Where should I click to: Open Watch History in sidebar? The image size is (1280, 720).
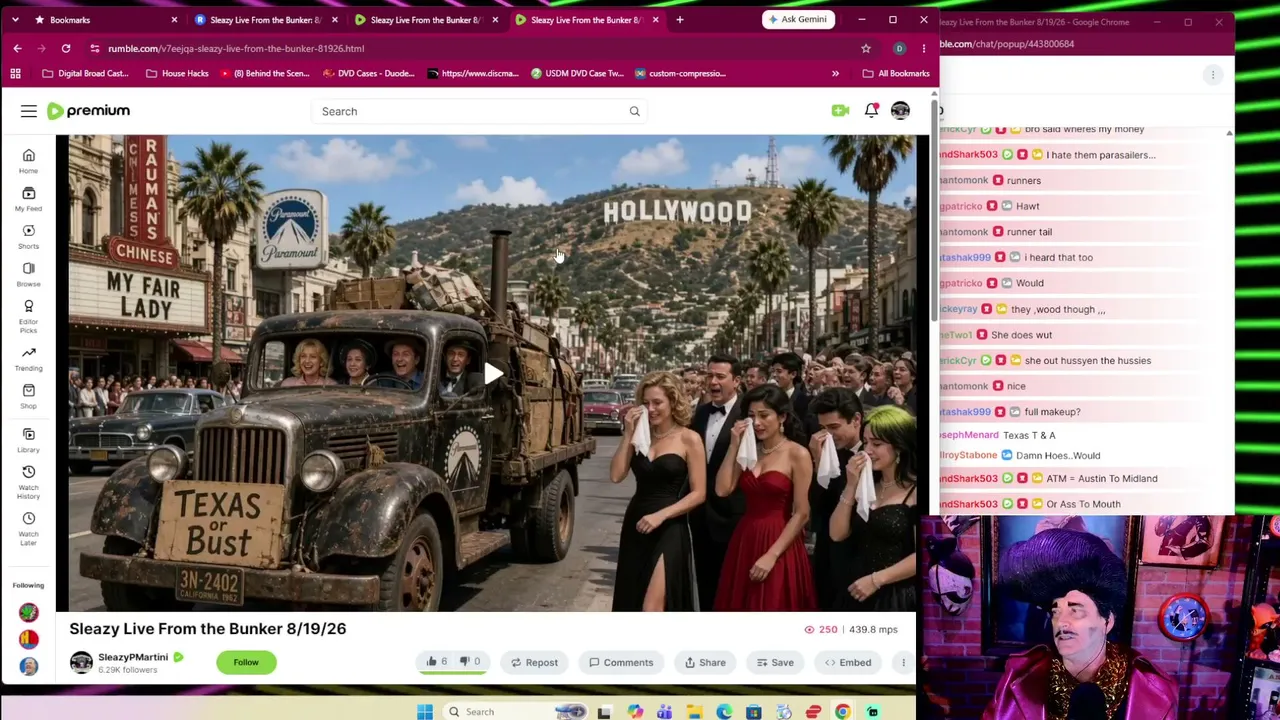[29, 482]
